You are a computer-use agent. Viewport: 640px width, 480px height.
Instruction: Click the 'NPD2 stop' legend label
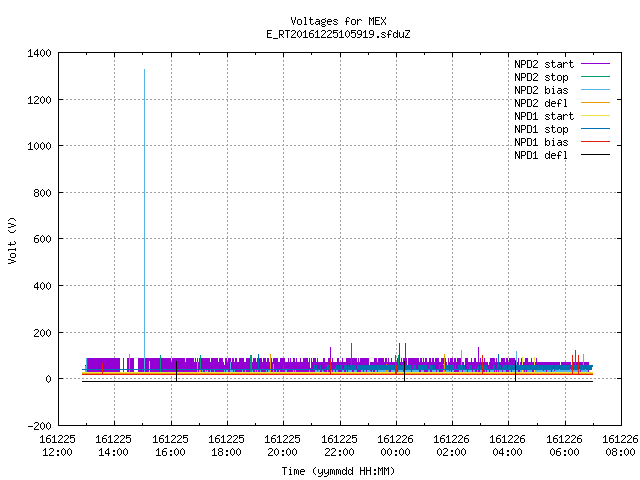541,77
